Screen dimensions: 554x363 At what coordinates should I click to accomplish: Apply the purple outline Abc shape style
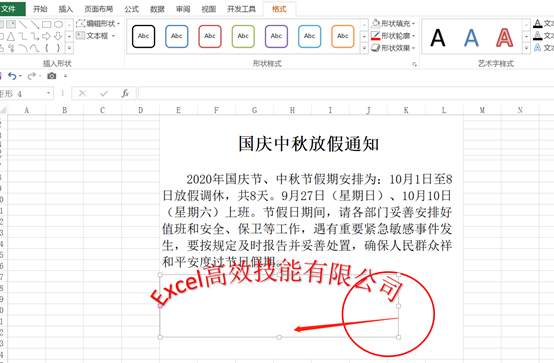point(276,36)
